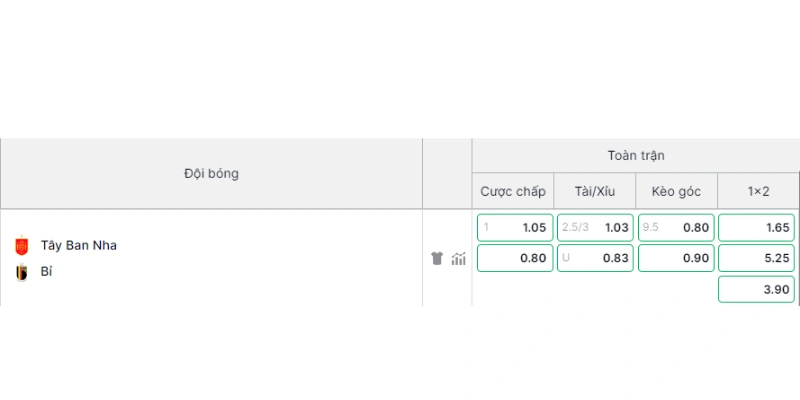The height and width of the screenshot is (400, 800).
Task: Select 1×2 draw odds 3.90
Action: pos(756,289)
